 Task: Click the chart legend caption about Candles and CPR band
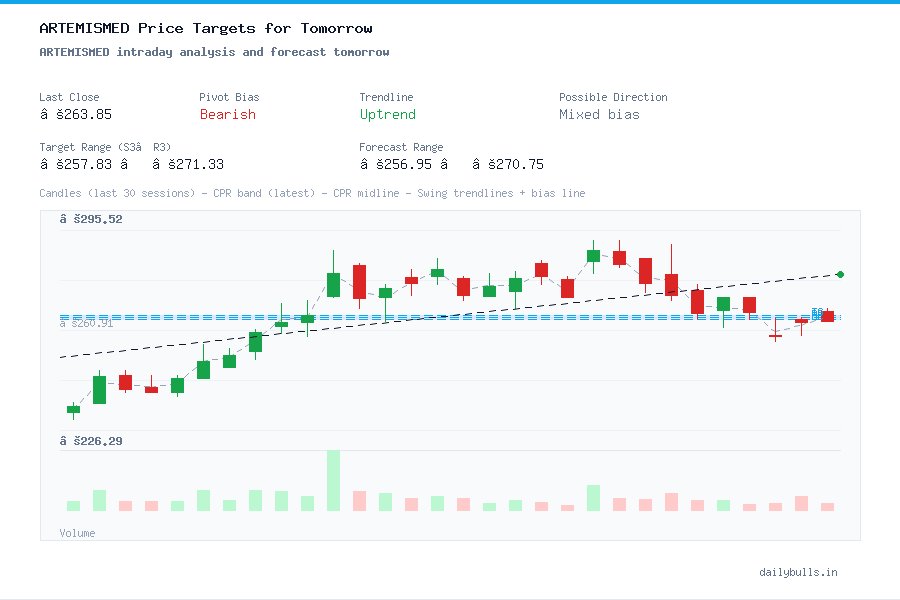(312, 193)
